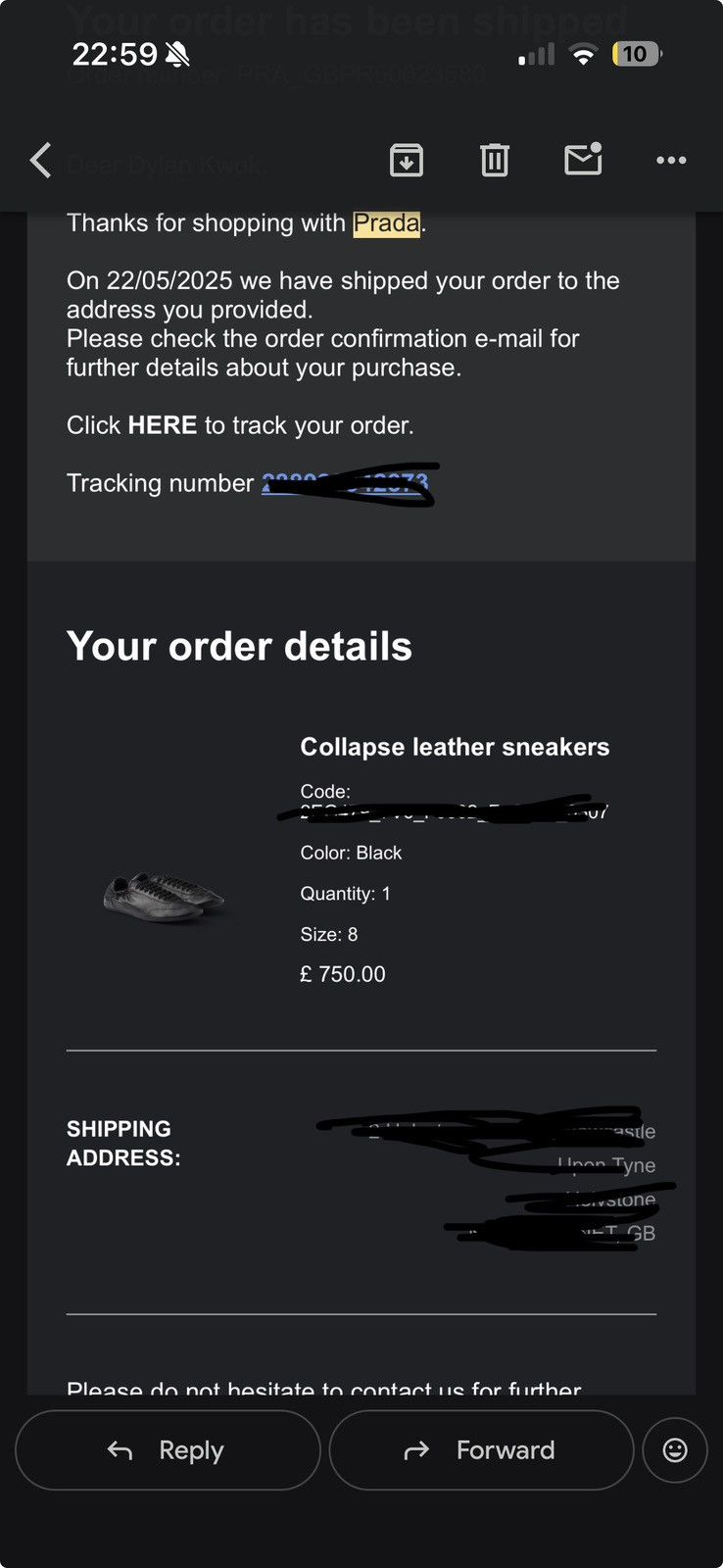The height and width of the screenshot is (1568, 723).
Task: Tap the battery indicator in status bar
Action: click(x=637, y=54)
